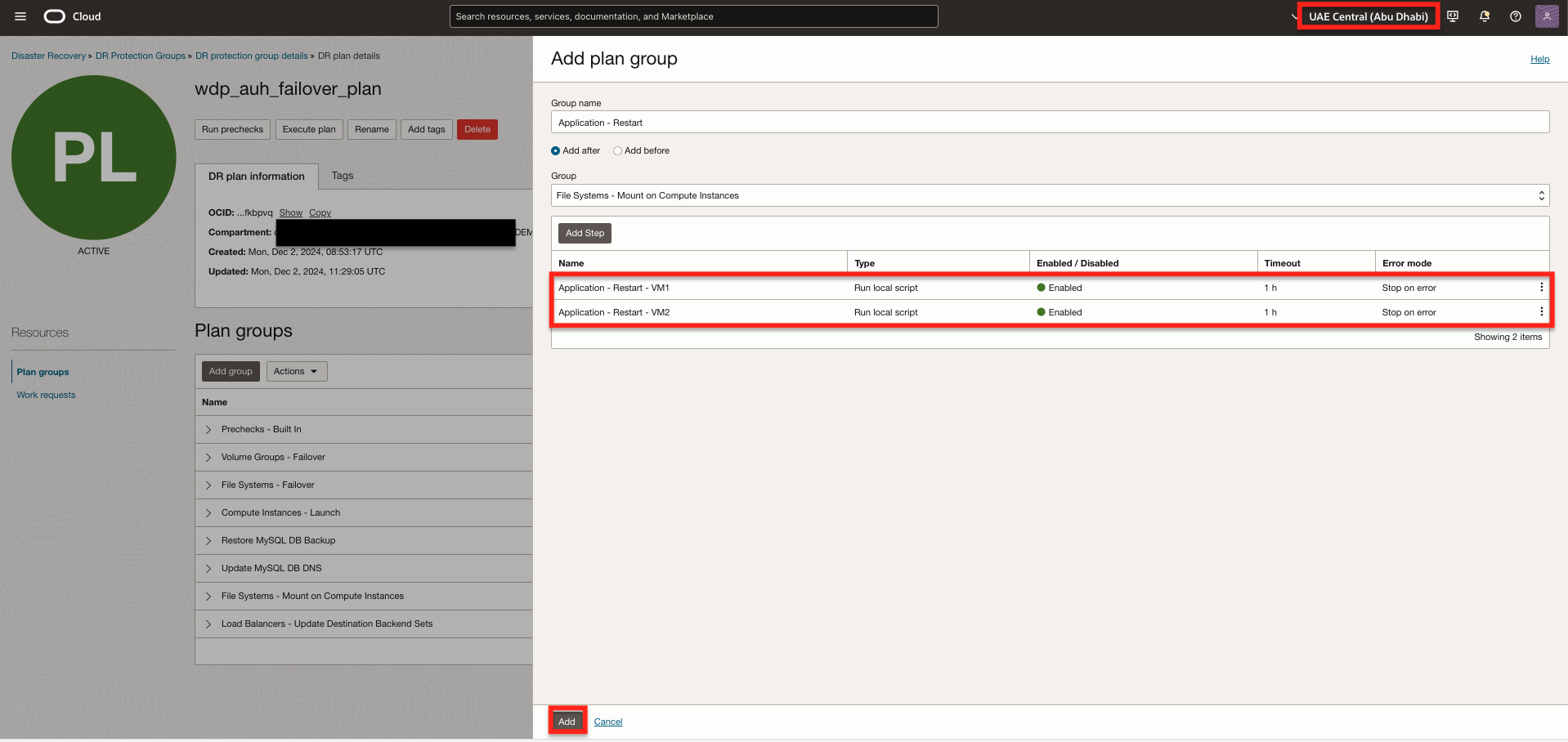Click the Showing 2 items text

coord(1508,337)
